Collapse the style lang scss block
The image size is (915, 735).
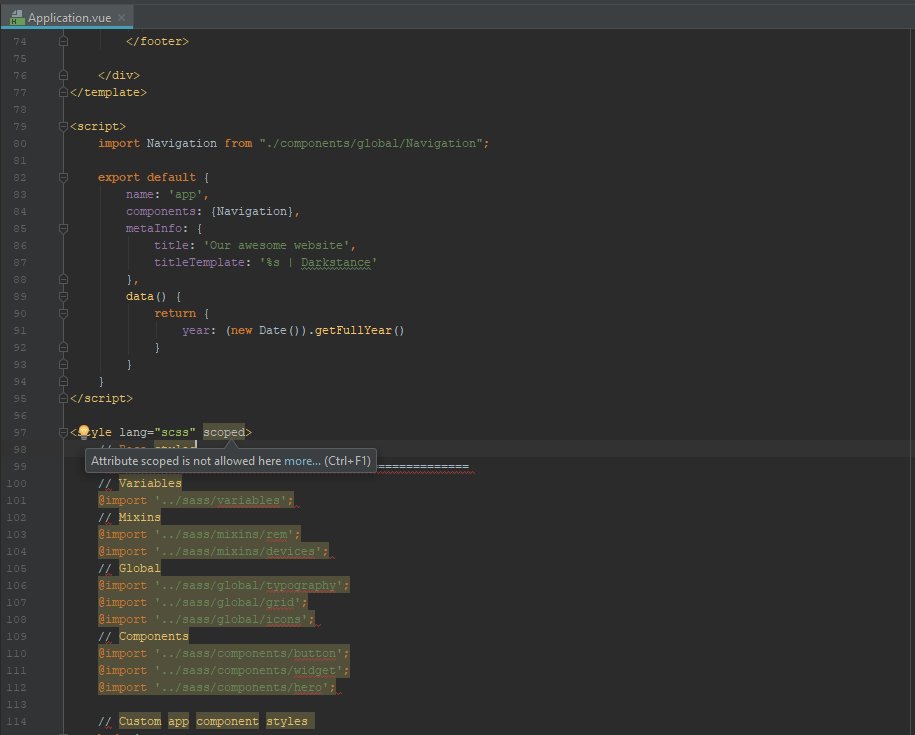click(64, 432)
